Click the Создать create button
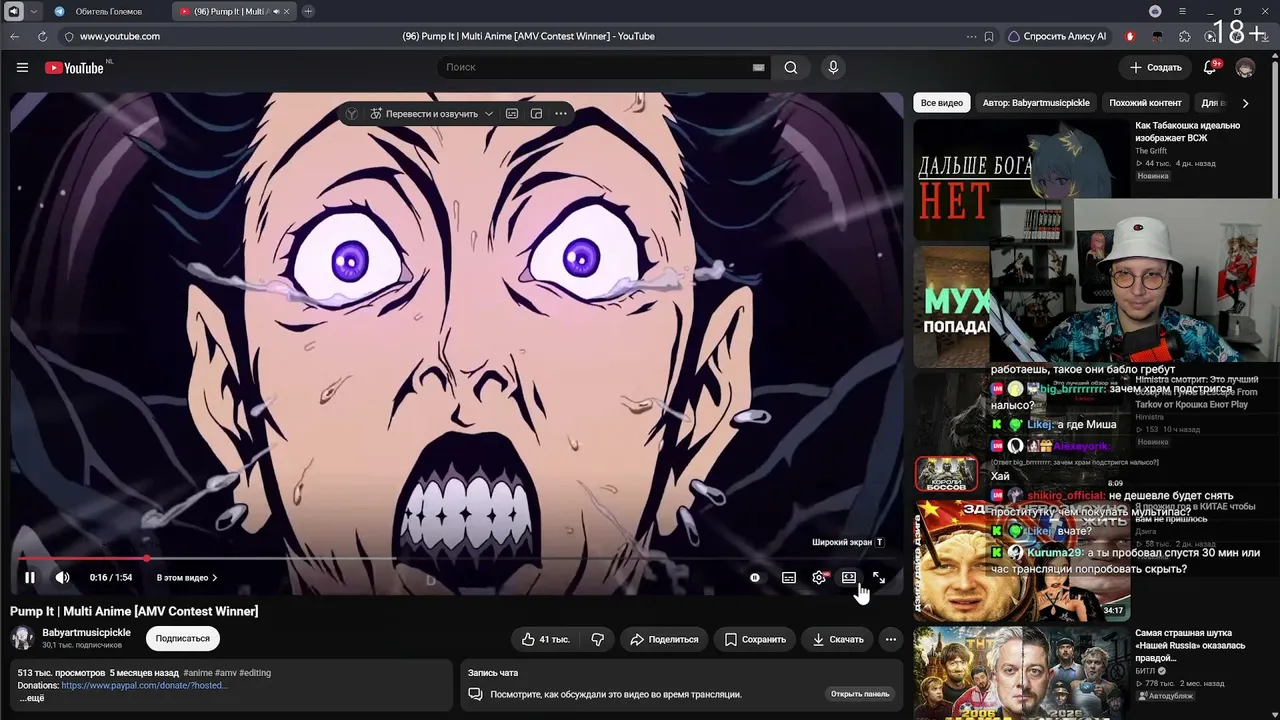 point(1156,67)
